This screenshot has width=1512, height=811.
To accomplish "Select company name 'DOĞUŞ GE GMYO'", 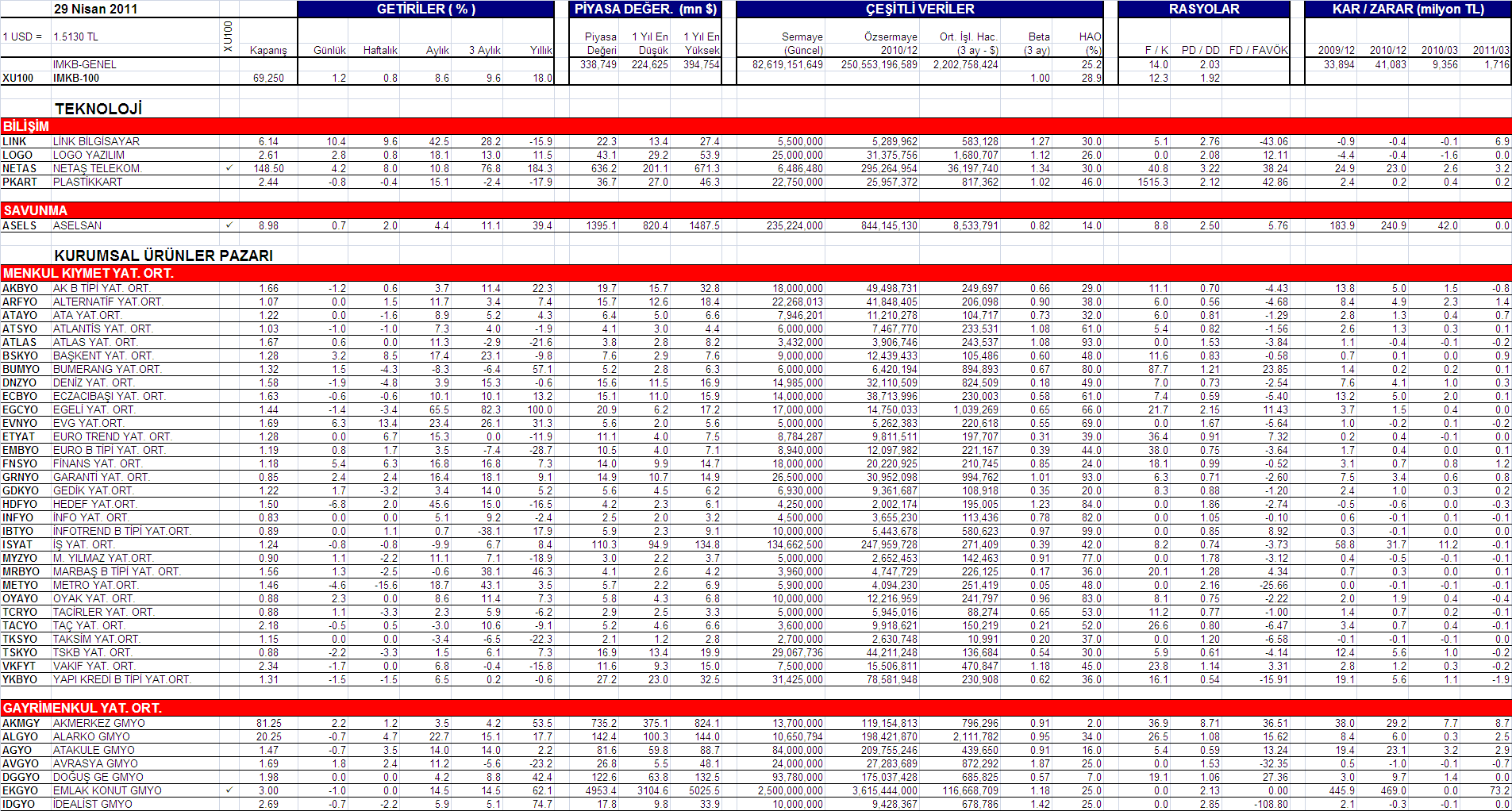I will point(98,777).
